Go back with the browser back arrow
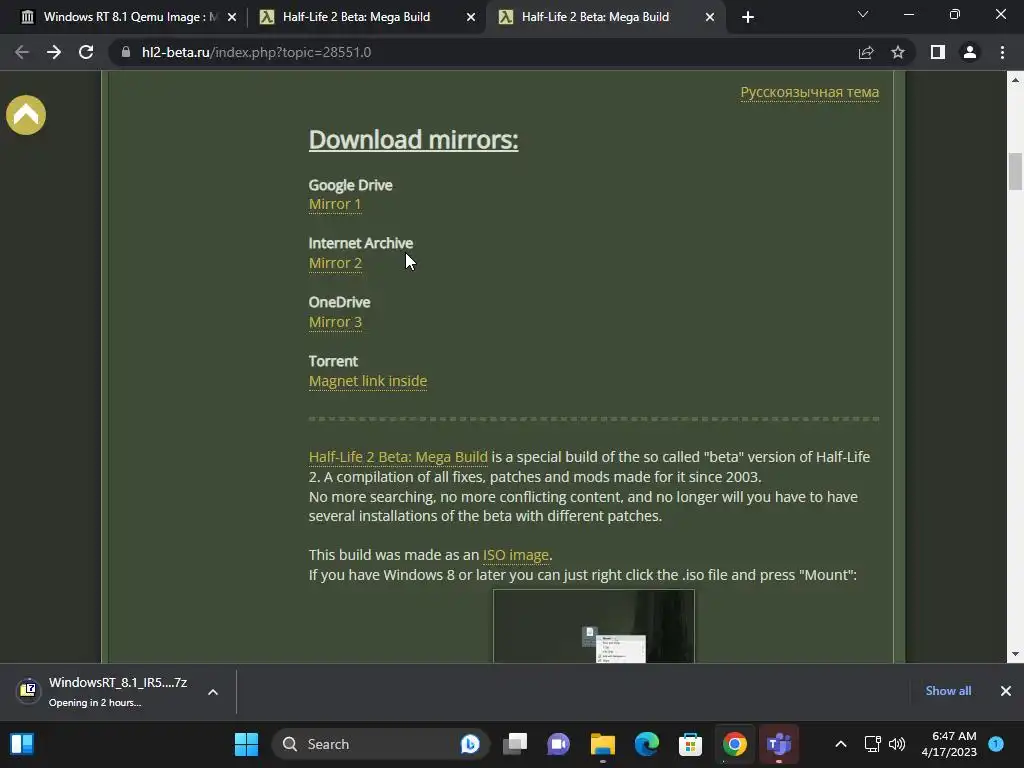Image resolution: width=1024 pixels, height=768 pixels. pyautogui.click(x=22, y=52)
